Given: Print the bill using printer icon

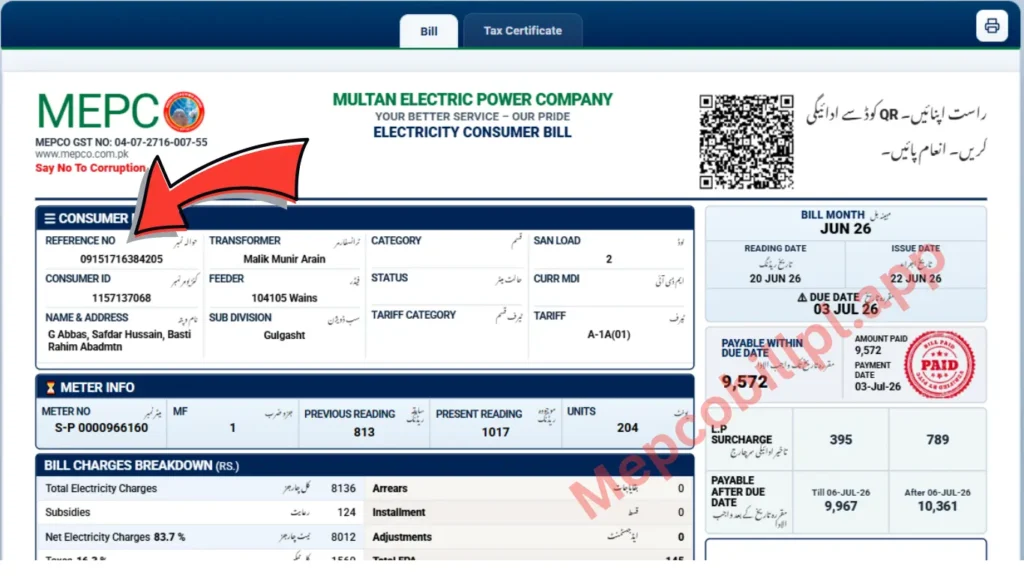Looking at the screenshot, I should point(991,25).
